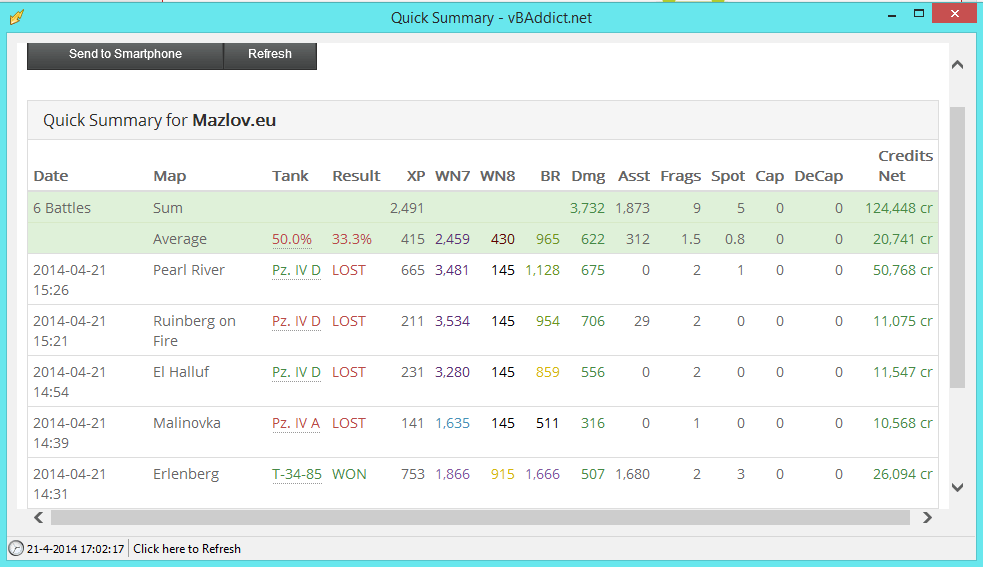The height and width of the screenshot is (567, 983).
Task: Click the horizontal scrollbar thumb
Action: click(480, 517)
